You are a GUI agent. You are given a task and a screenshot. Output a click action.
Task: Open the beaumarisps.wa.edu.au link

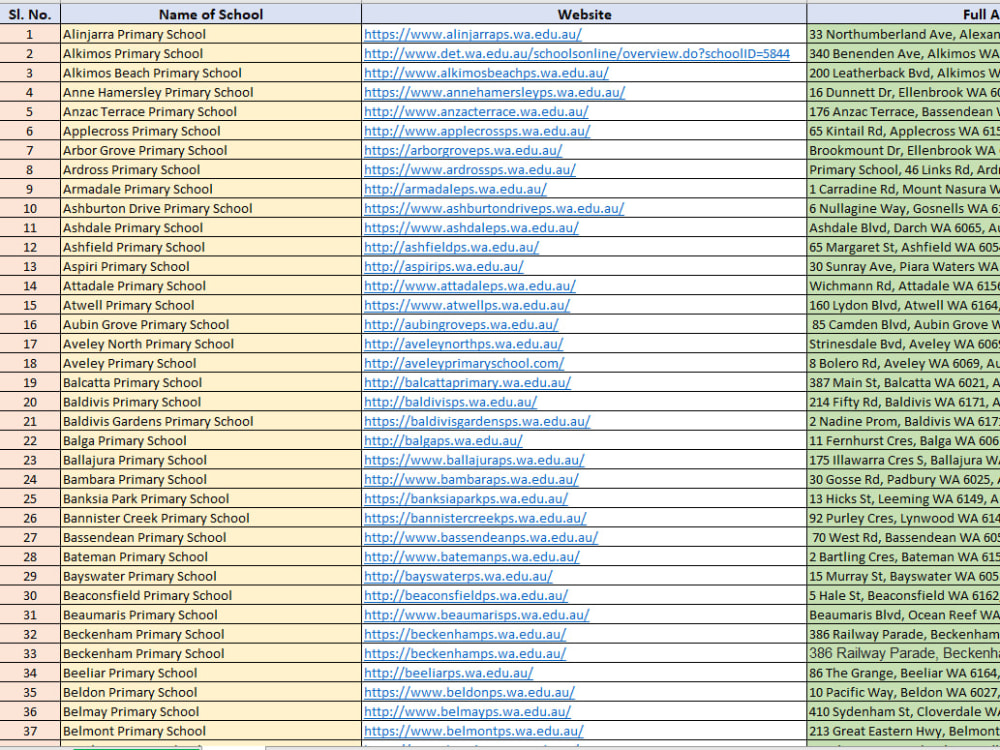(476, 615)
